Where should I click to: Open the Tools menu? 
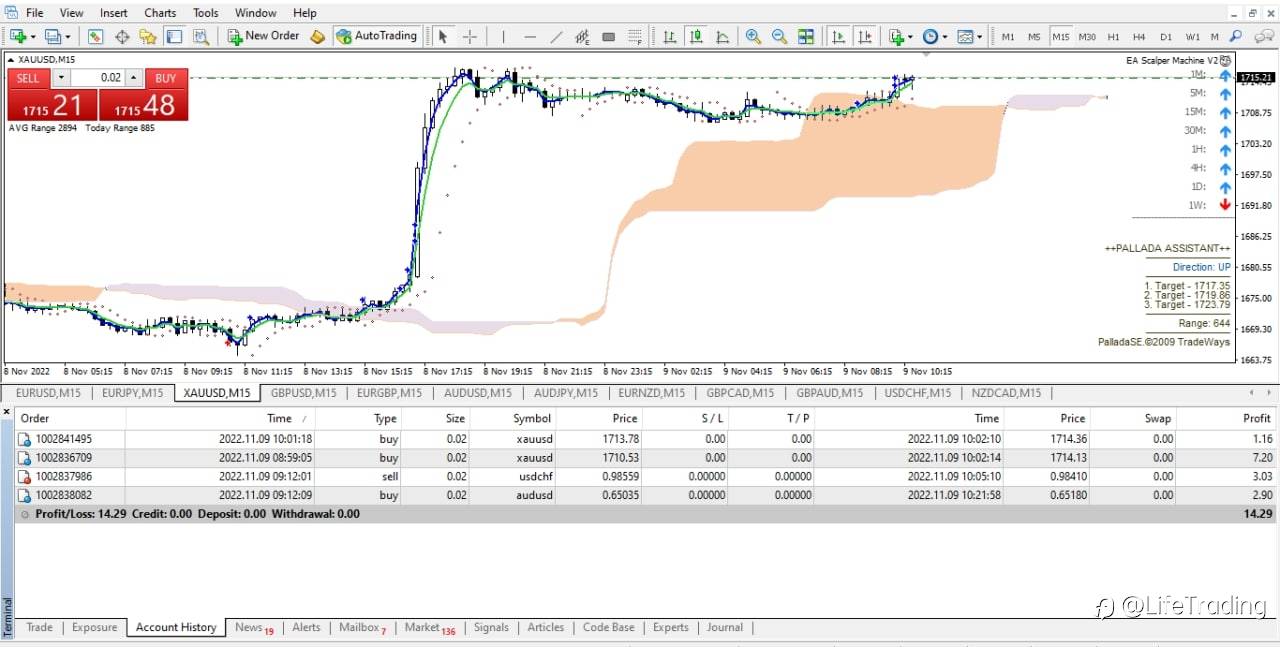(206, 13)
